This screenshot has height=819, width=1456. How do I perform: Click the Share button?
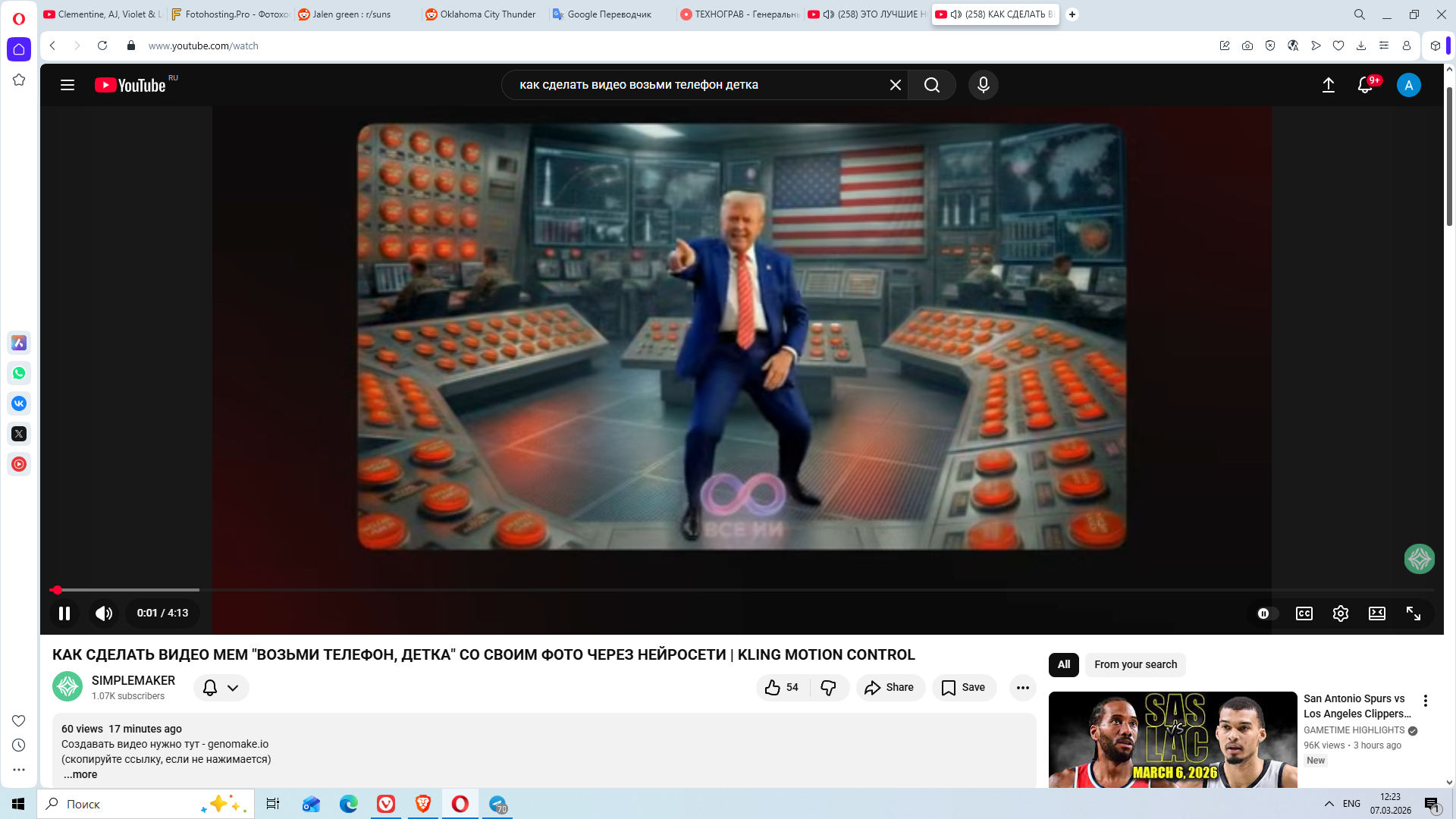[890, 687]
